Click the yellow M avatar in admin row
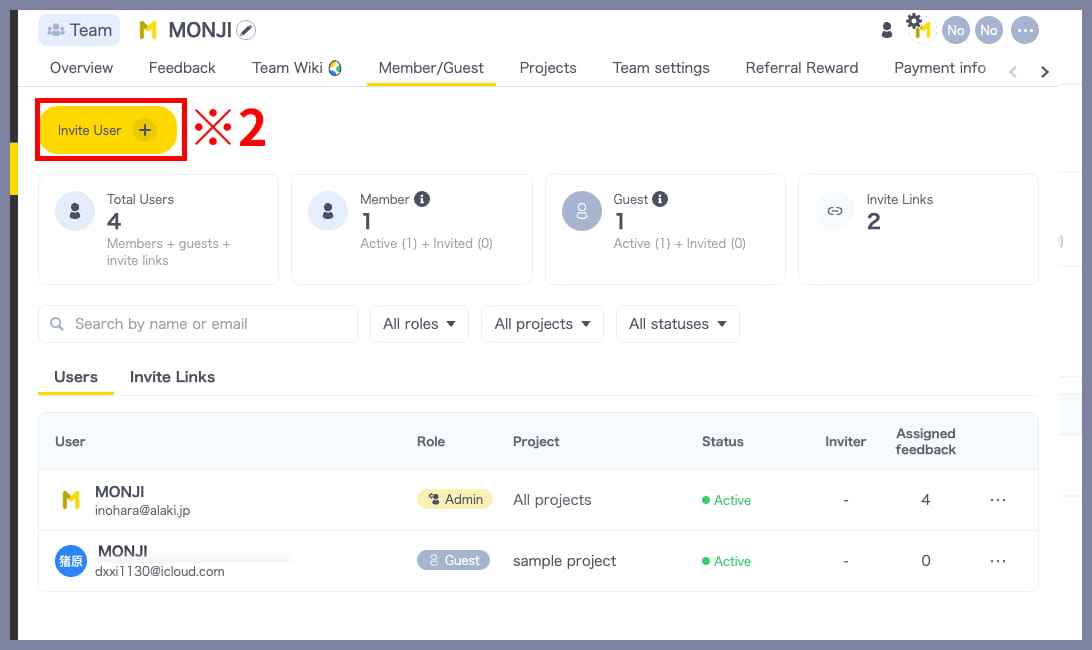 (x=71, y=500)
